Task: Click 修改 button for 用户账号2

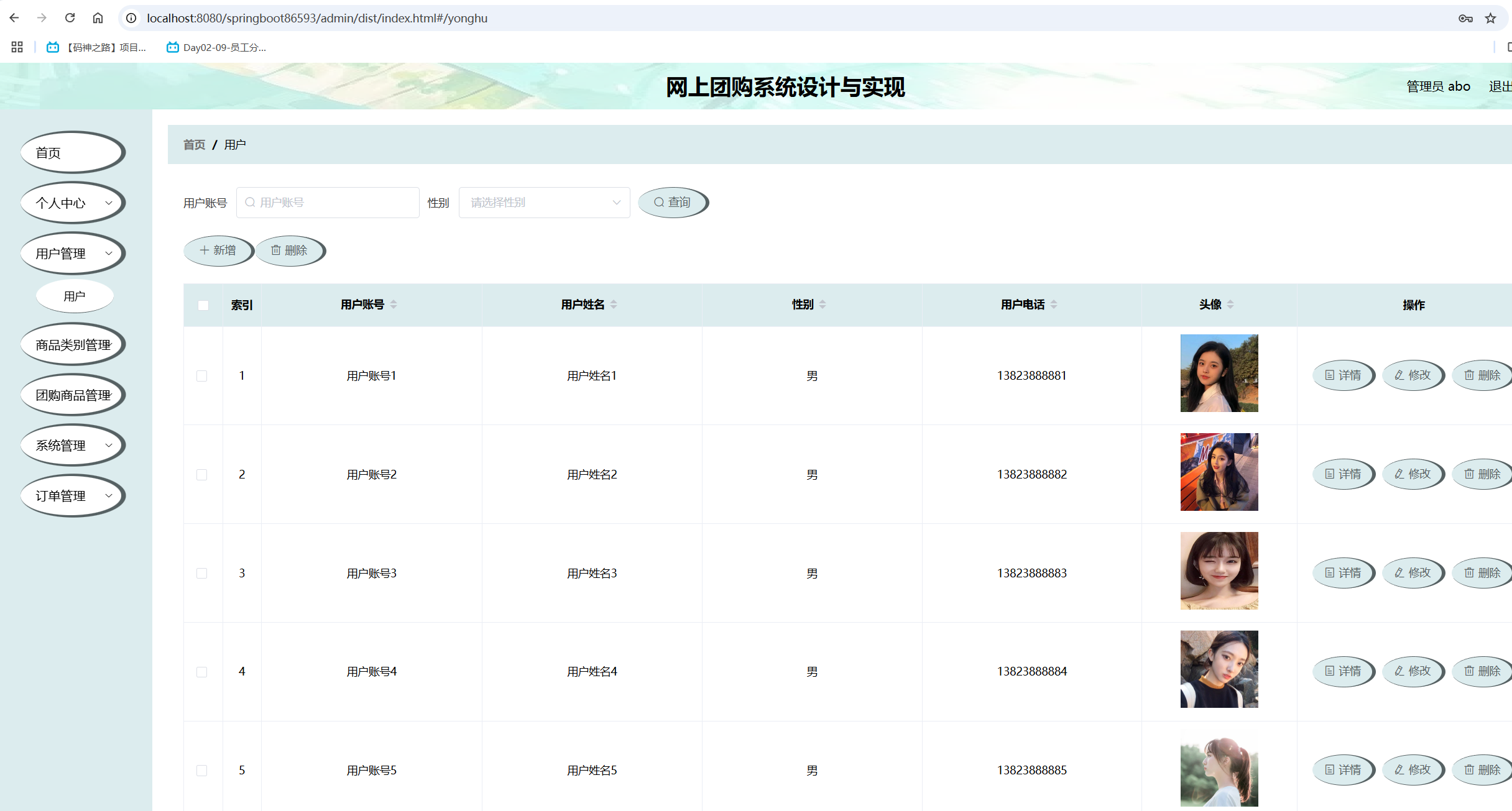Action: coord(1413,474)
